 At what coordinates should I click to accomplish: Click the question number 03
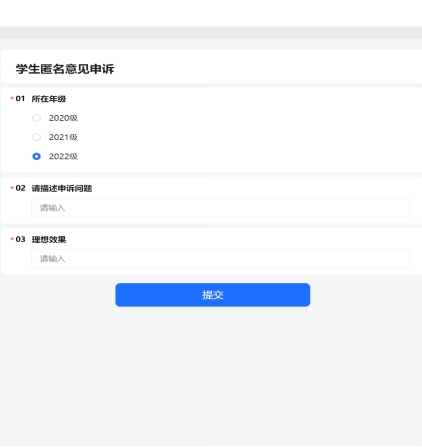coord(20,239)
